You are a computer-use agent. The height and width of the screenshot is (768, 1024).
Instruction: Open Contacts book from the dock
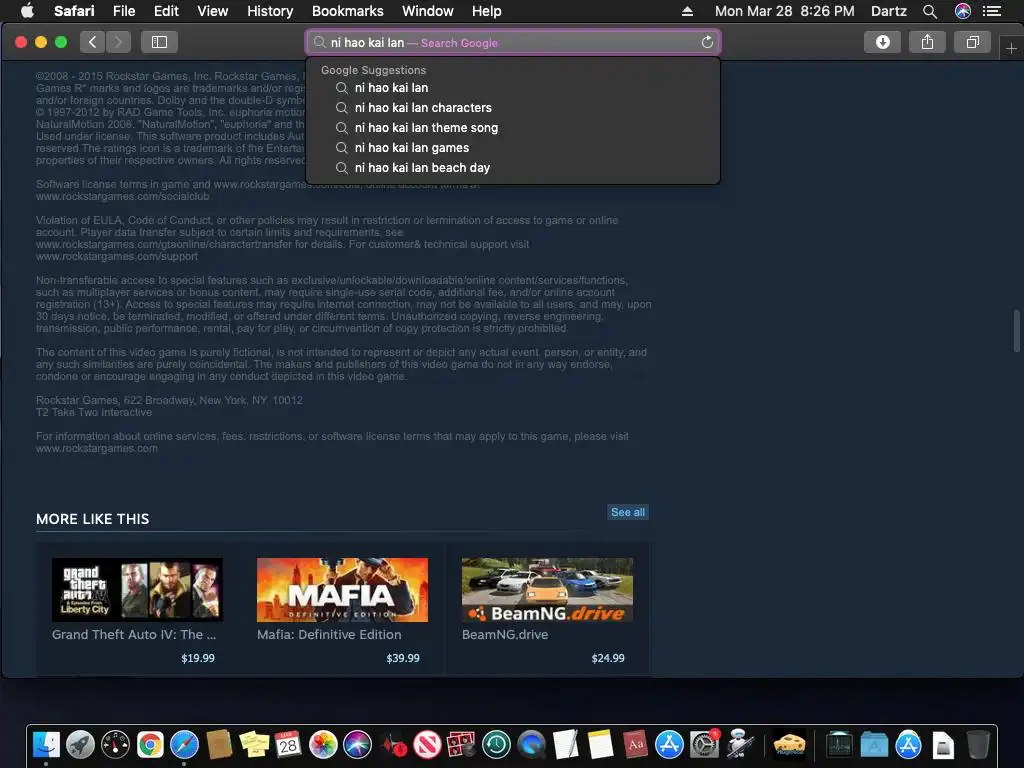(219, 744)
